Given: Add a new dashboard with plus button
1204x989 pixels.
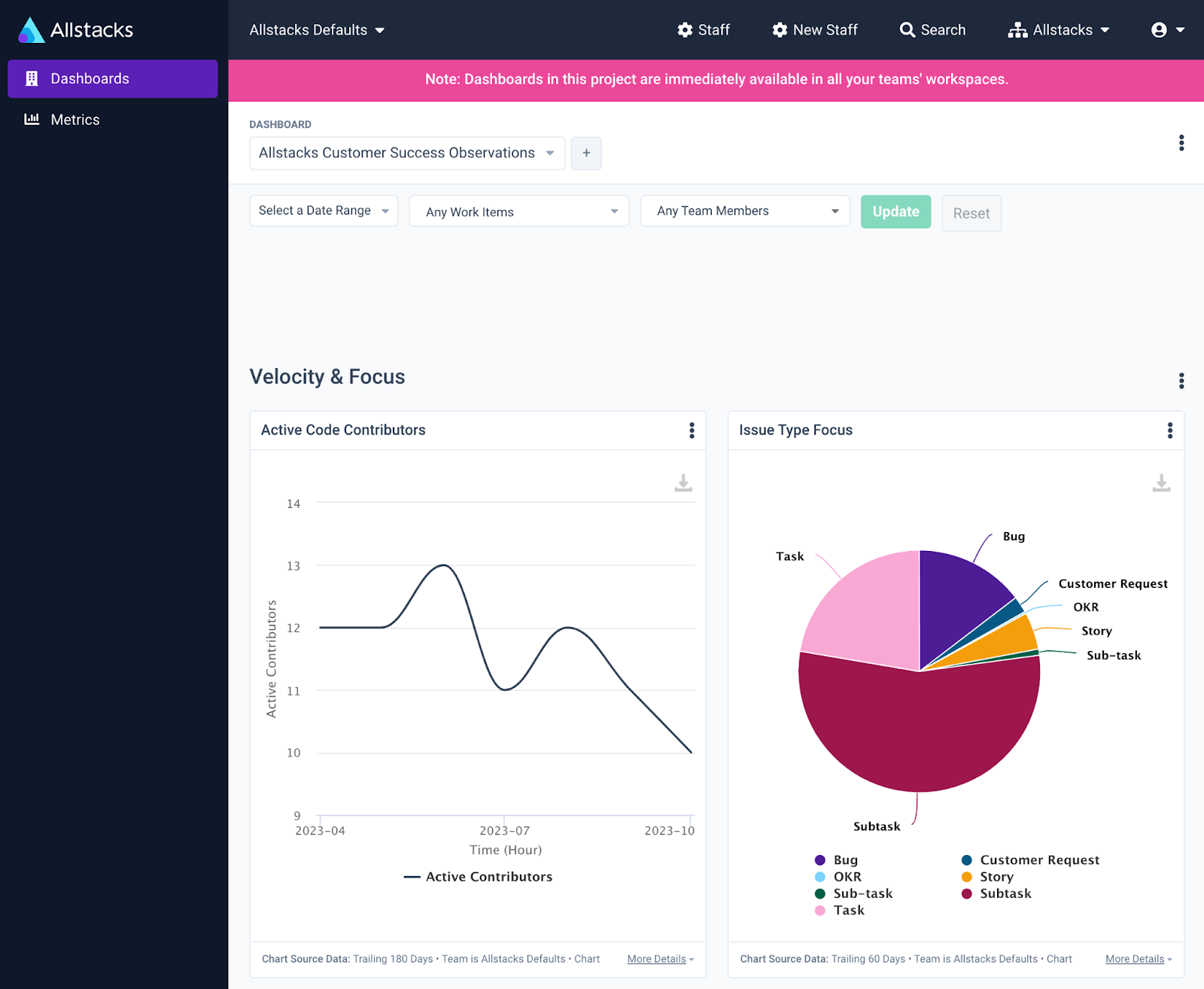Looking at the screenshot, I should [586, 153].
